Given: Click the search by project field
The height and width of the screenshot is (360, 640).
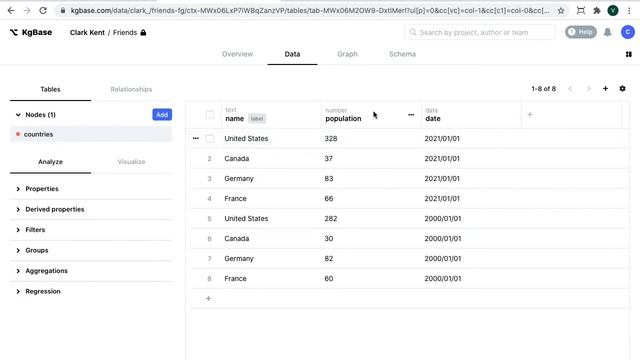Looking at the screenshot, I should pyautogui.click(x=480, y=32).
